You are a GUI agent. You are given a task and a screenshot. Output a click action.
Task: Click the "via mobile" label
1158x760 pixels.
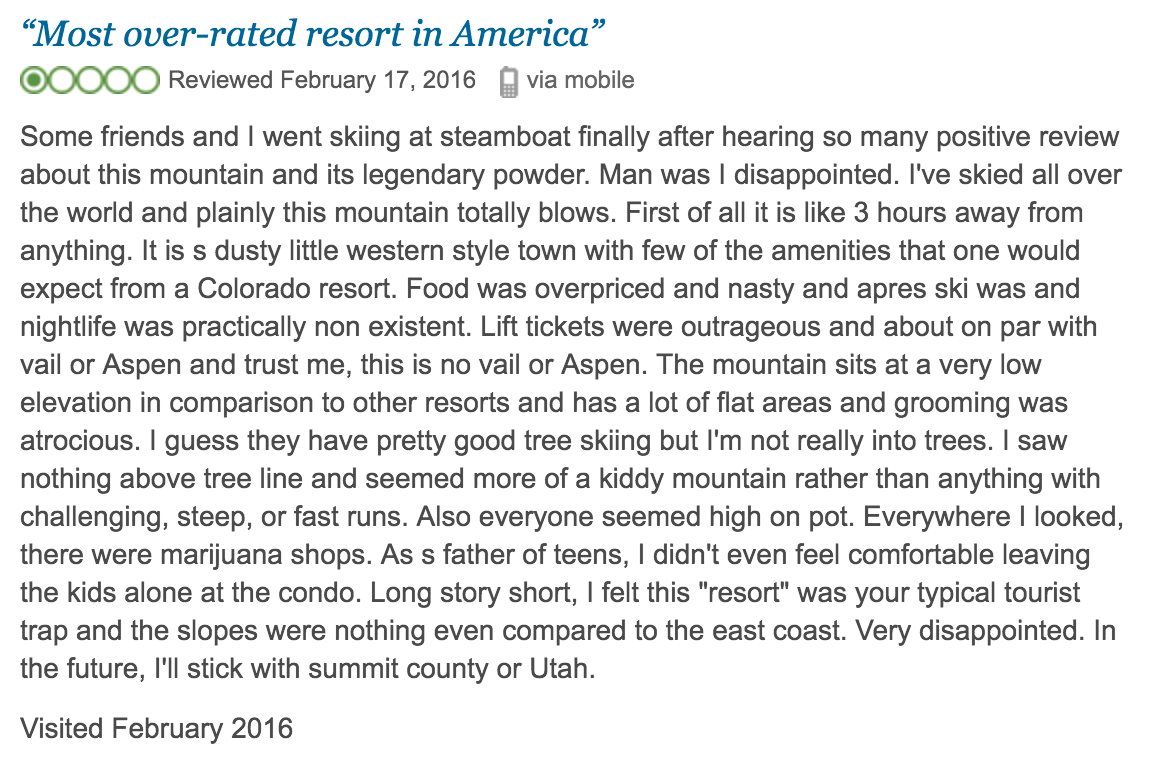(580, 80)
